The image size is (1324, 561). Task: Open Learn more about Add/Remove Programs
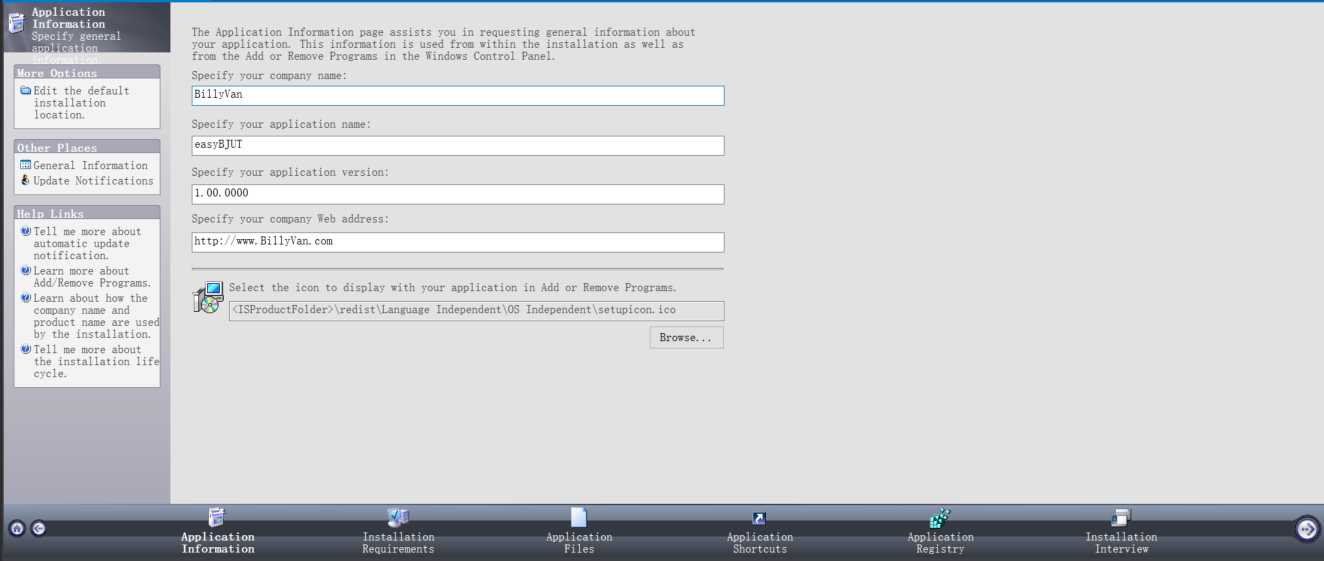pos(92,277)
